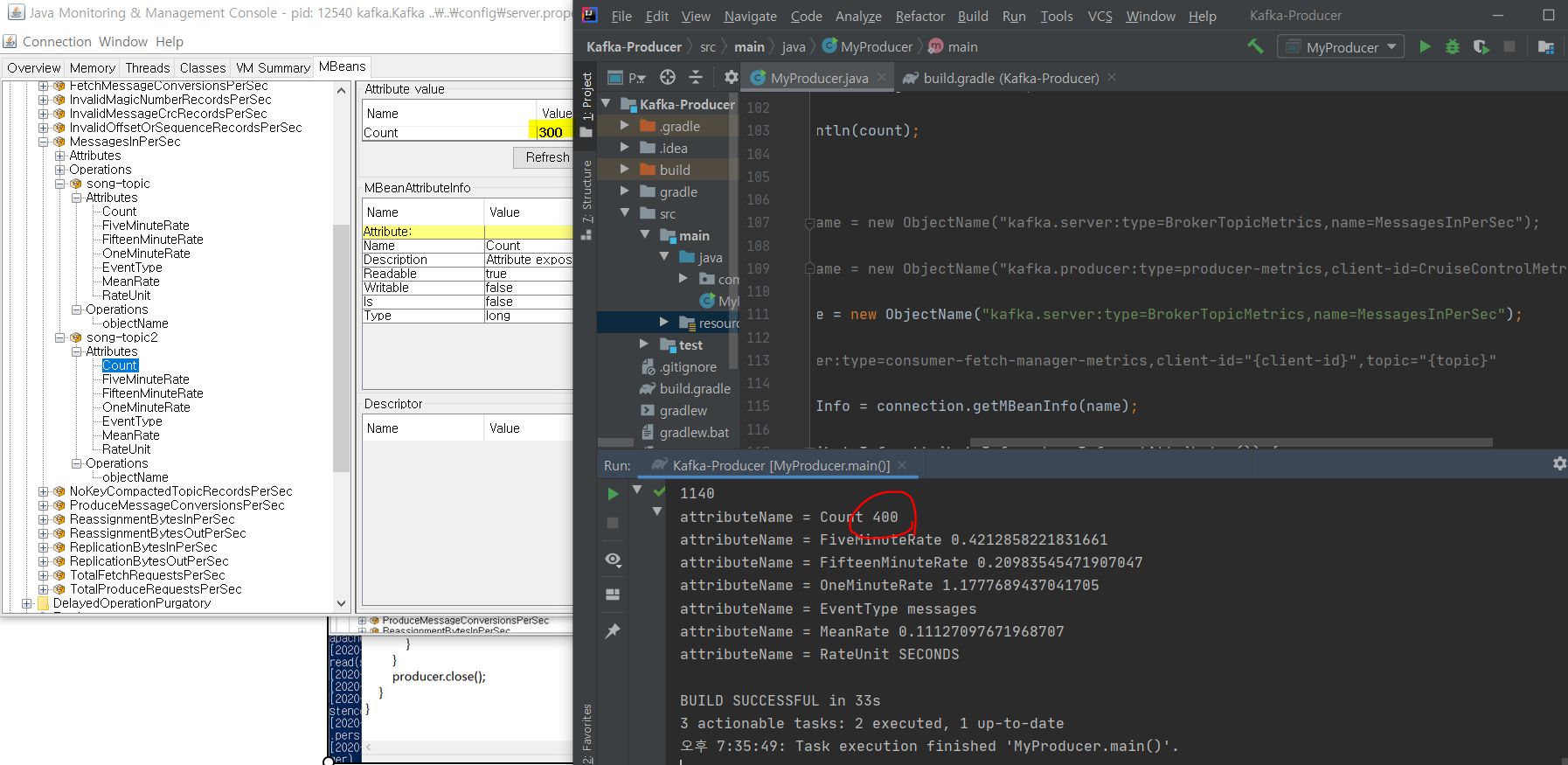Switch to the VM Summary tab
Screen dimensions: 1568x765
point(273,67)
